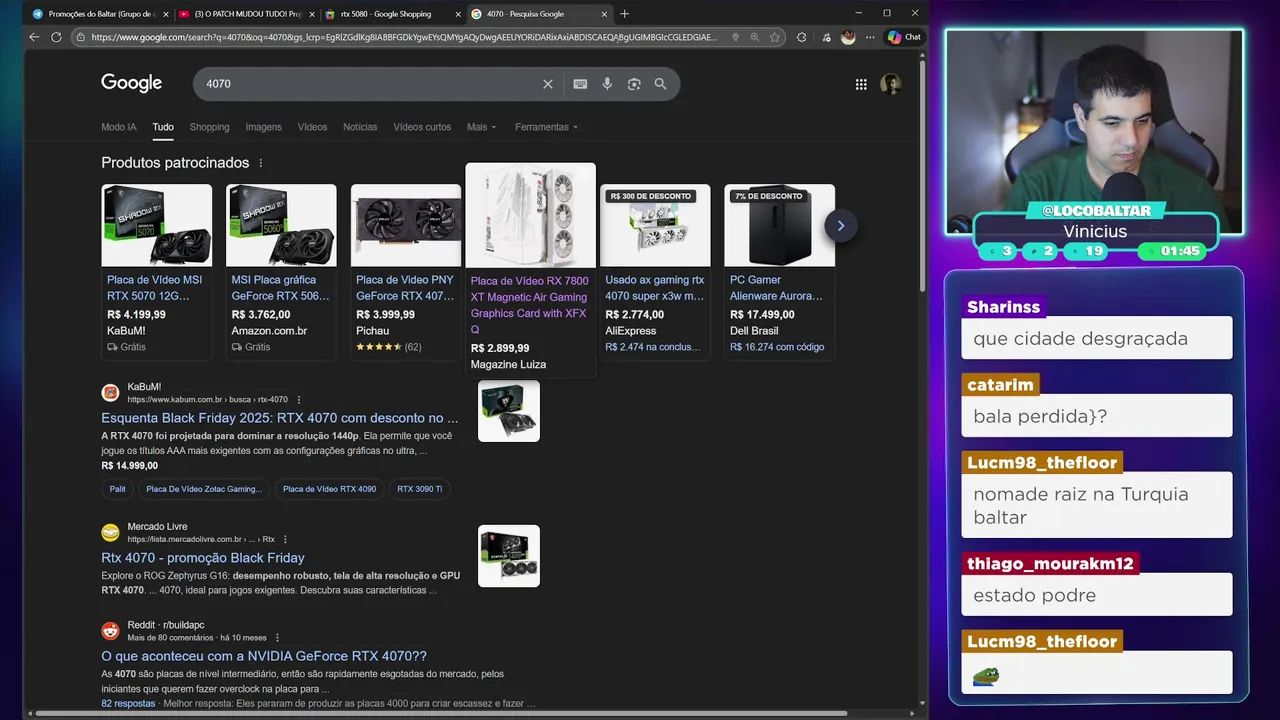The image size is (1280, 720).
Task: Close the Promoções do Baltar tab
Action: point(166,14)
